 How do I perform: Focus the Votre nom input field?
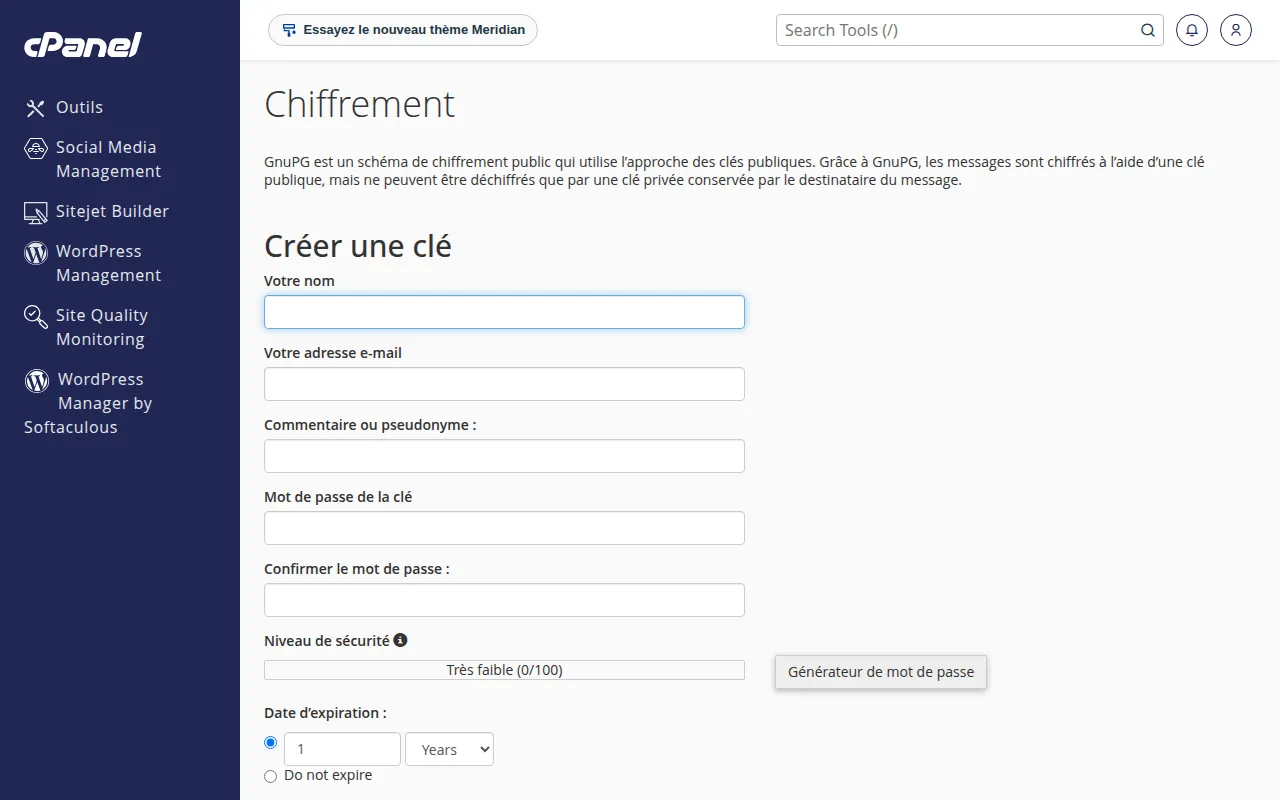pos(504,312)
